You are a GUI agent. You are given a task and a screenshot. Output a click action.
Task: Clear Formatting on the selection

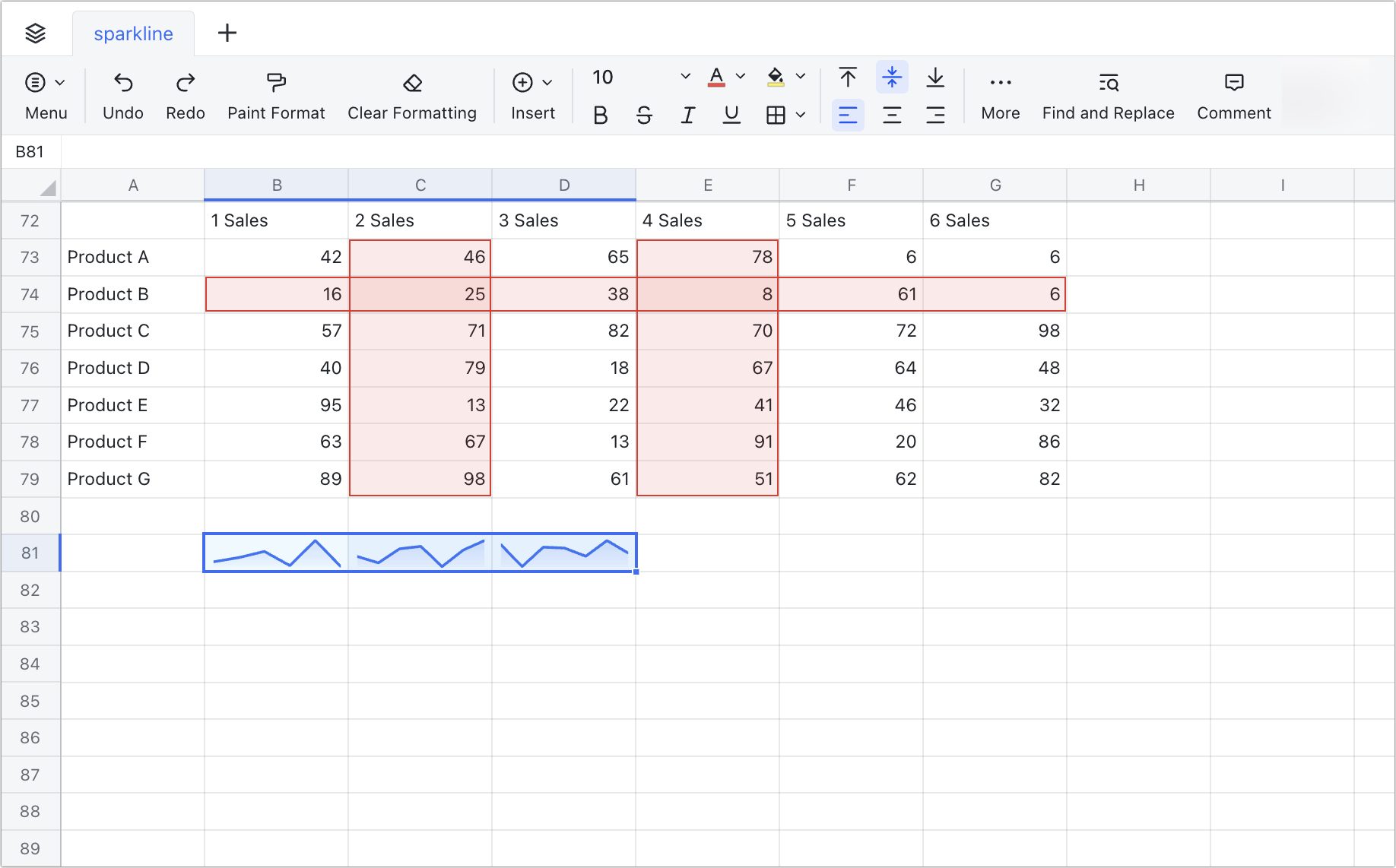pyautogui.click(x=412, y=94)
